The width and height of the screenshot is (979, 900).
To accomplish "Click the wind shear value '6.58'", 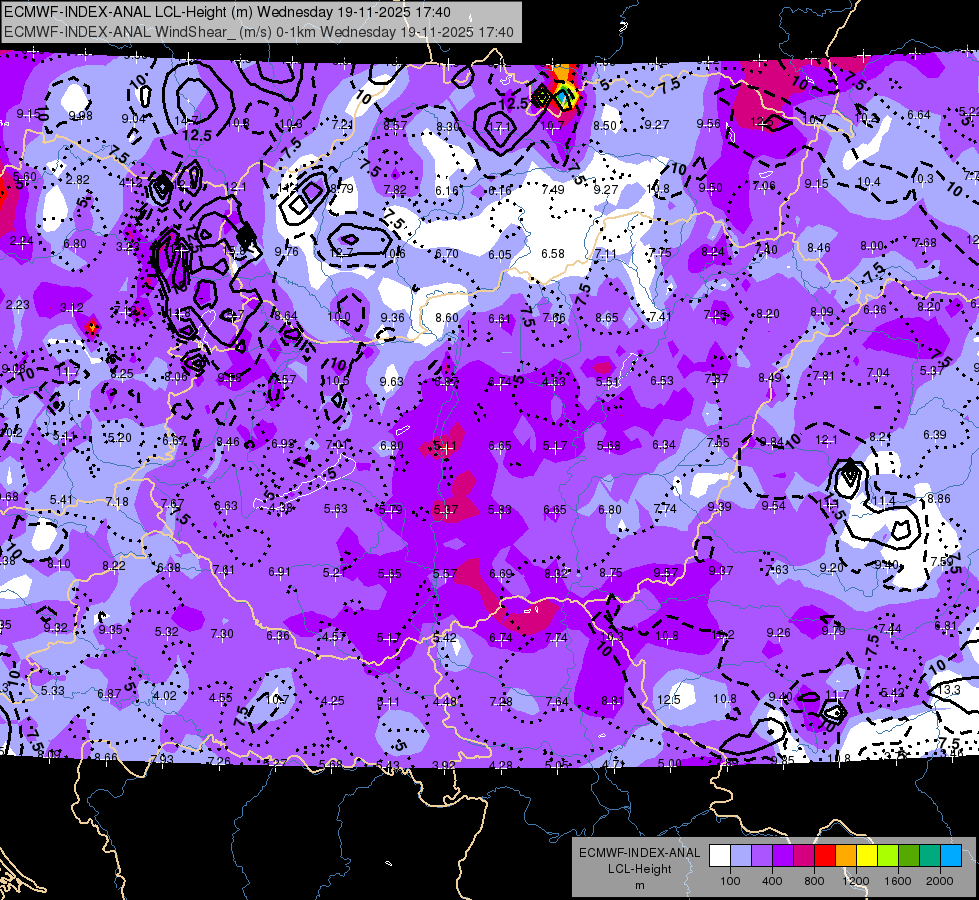I will (553, 254).
